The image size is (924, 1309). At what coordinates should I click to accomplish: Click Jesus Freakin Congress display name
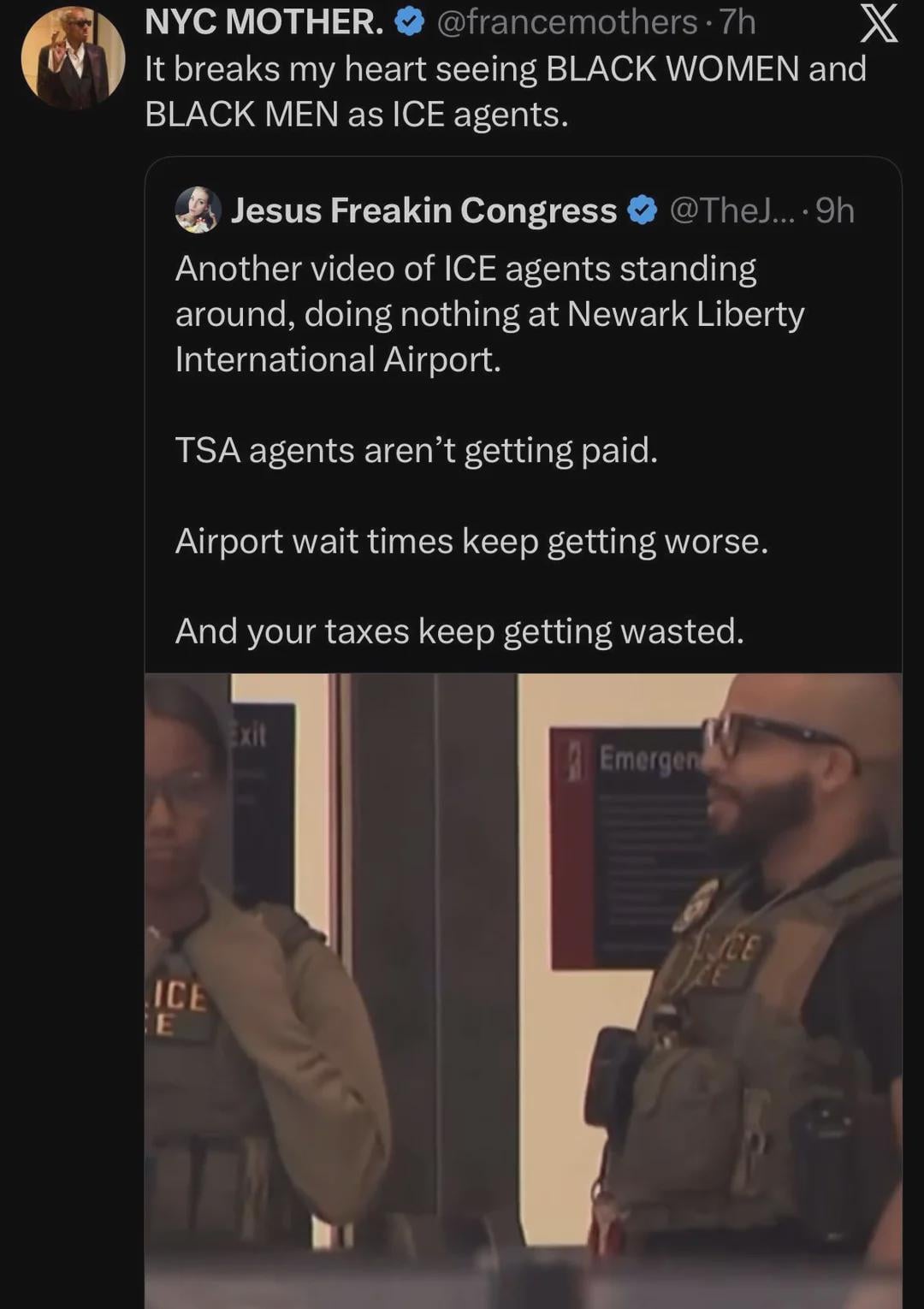(x=424, y=210)
